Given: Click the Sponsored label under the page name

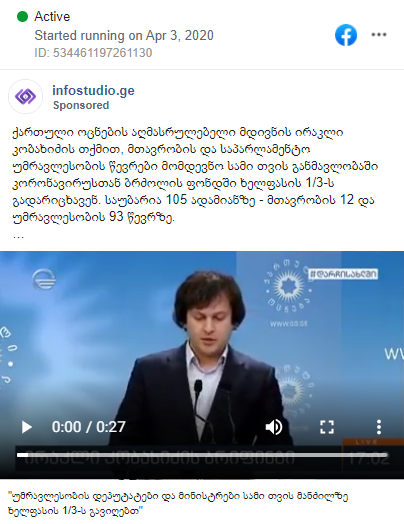Looking at the screenshot, I should pos(81,105).
